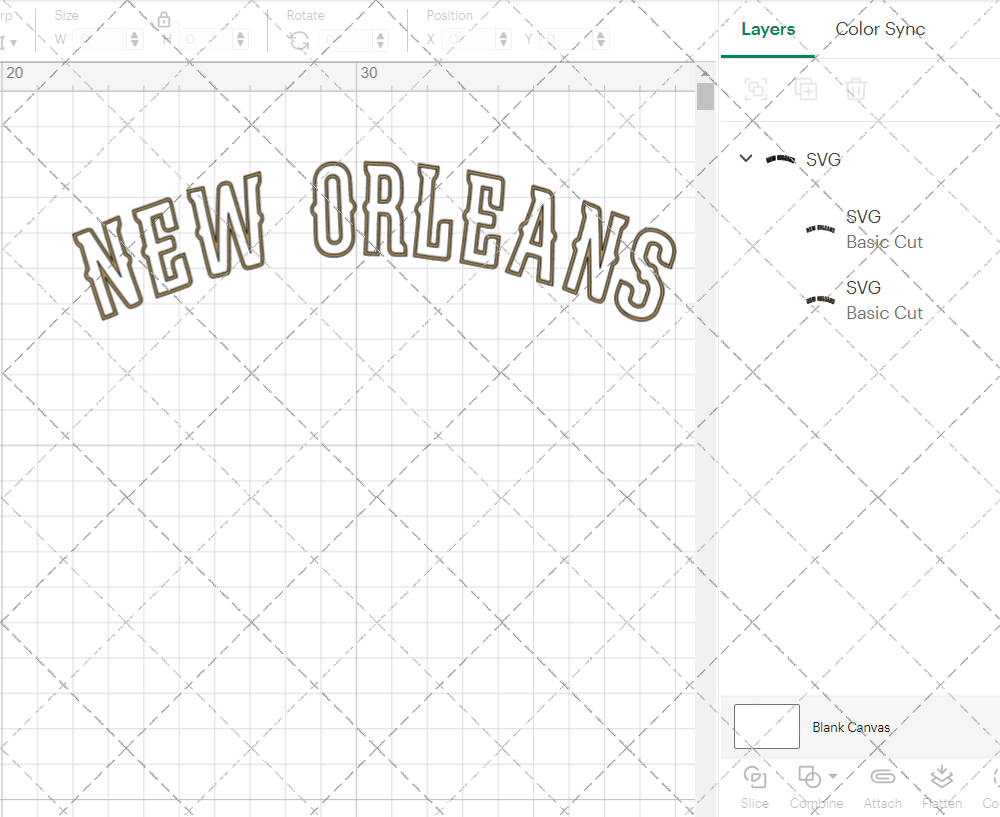Click the Position X input field

click(x=469, y=40)
